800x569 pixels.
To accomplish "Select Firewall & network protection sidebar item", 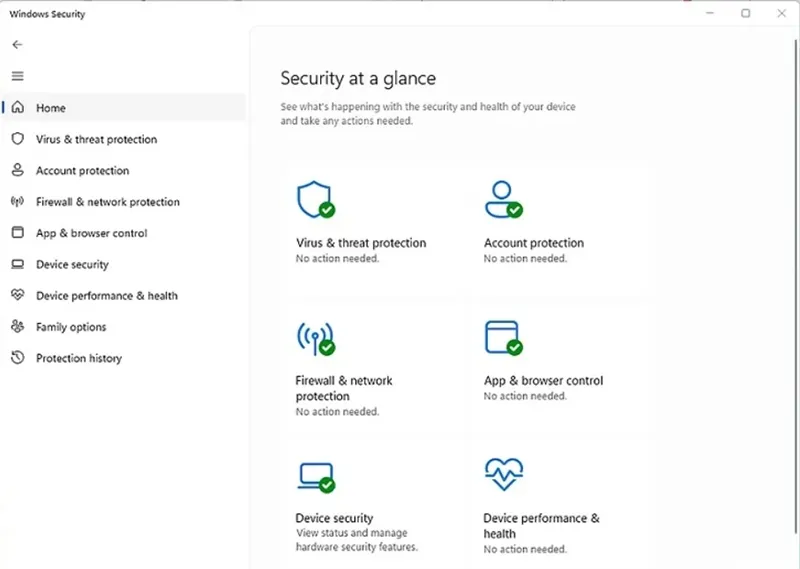I will point(108,202).
